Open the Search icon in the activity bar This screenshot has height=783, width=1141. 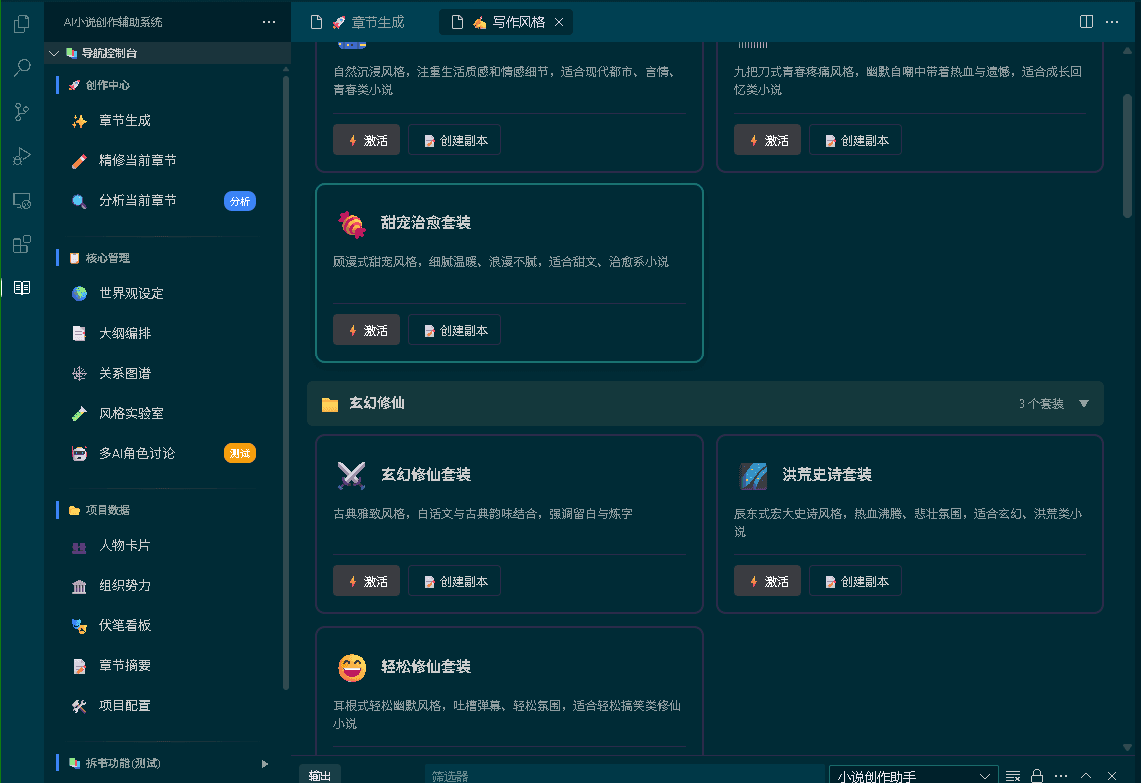click(22, 67)
